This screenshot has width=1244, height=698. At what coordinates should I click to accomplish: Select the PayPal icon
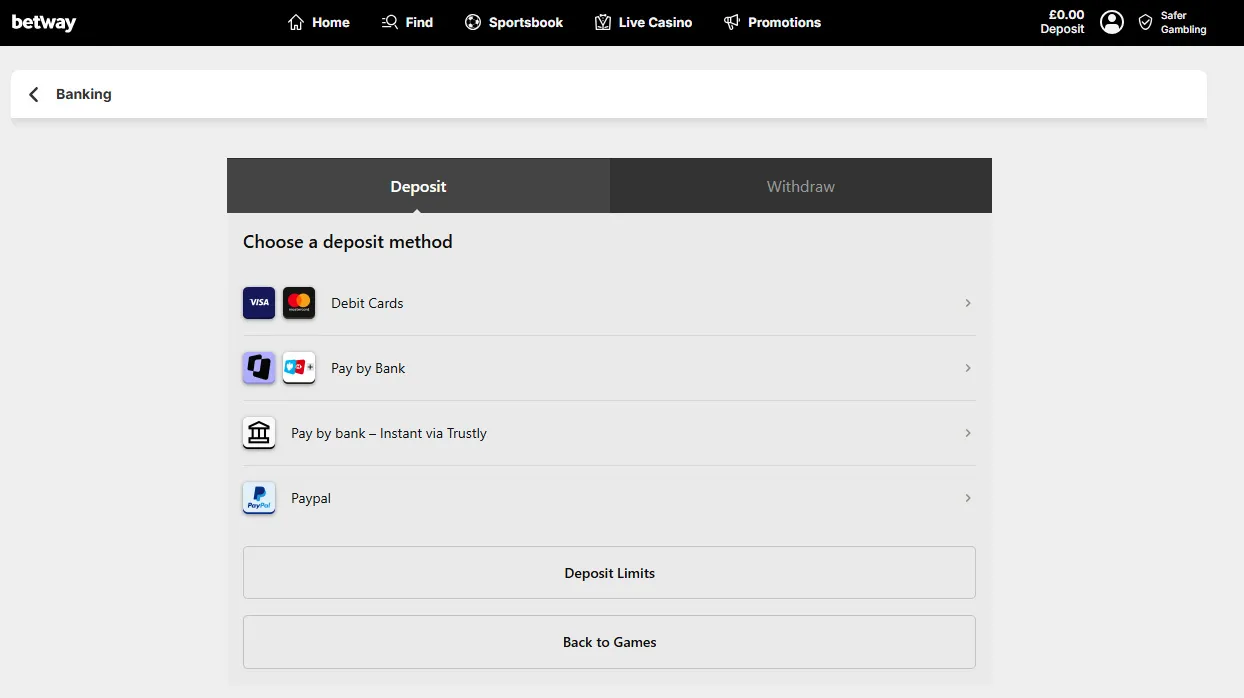(258, 497)
